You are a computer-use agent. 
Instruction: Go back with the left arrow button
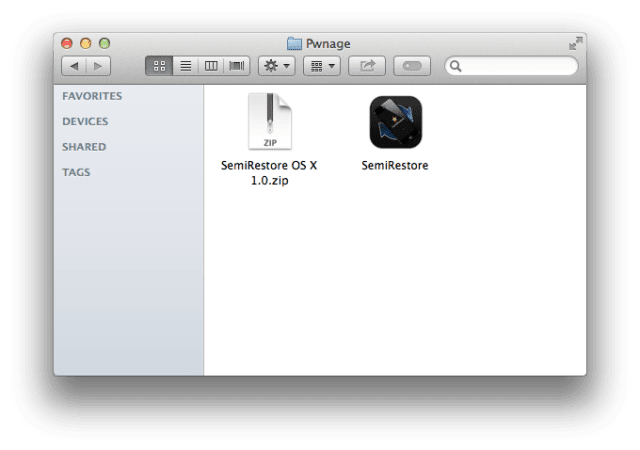(x=74, y=66)
